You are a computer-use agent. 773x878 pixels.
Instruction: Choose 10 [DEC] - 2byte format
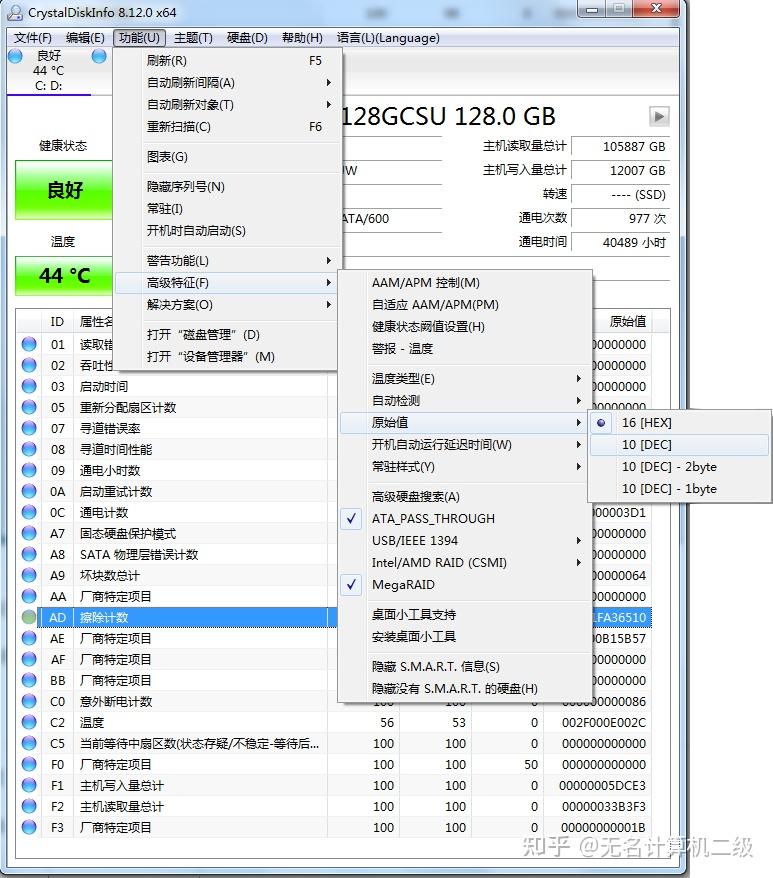679,466
